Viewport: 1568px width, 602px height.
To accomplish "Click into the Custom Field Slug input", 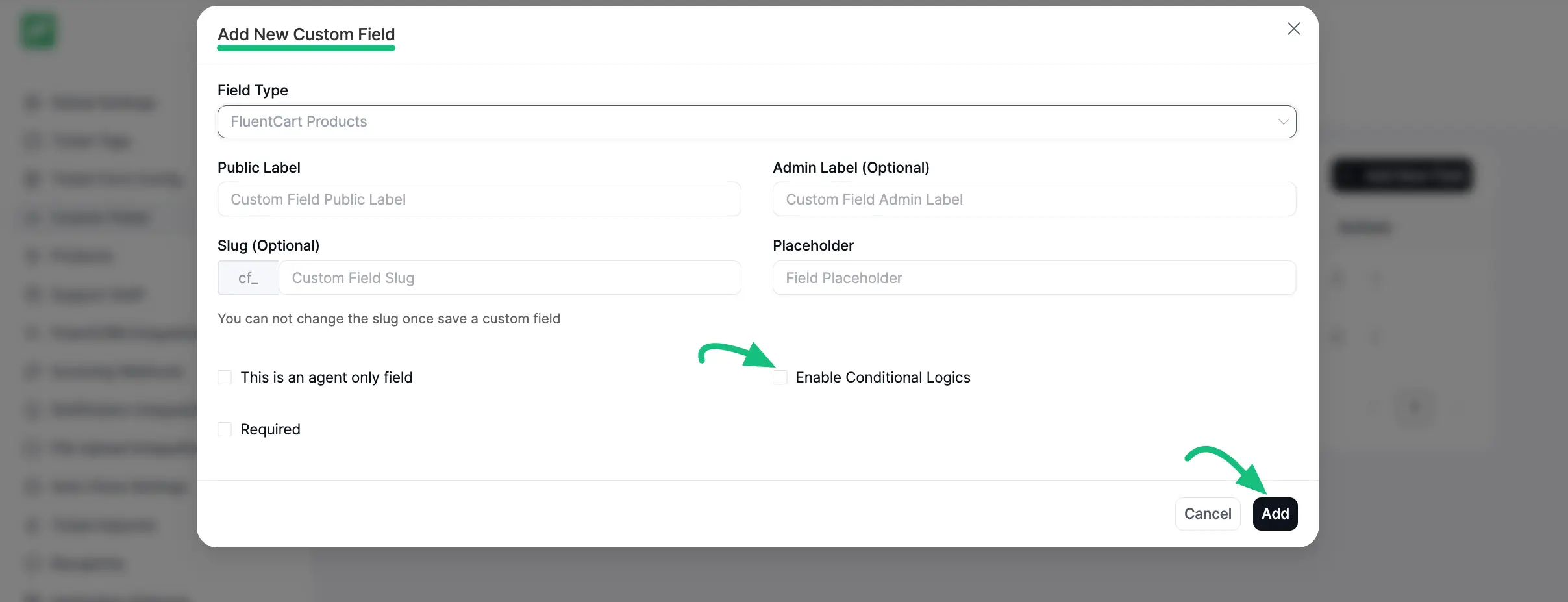I will [509, 278].
